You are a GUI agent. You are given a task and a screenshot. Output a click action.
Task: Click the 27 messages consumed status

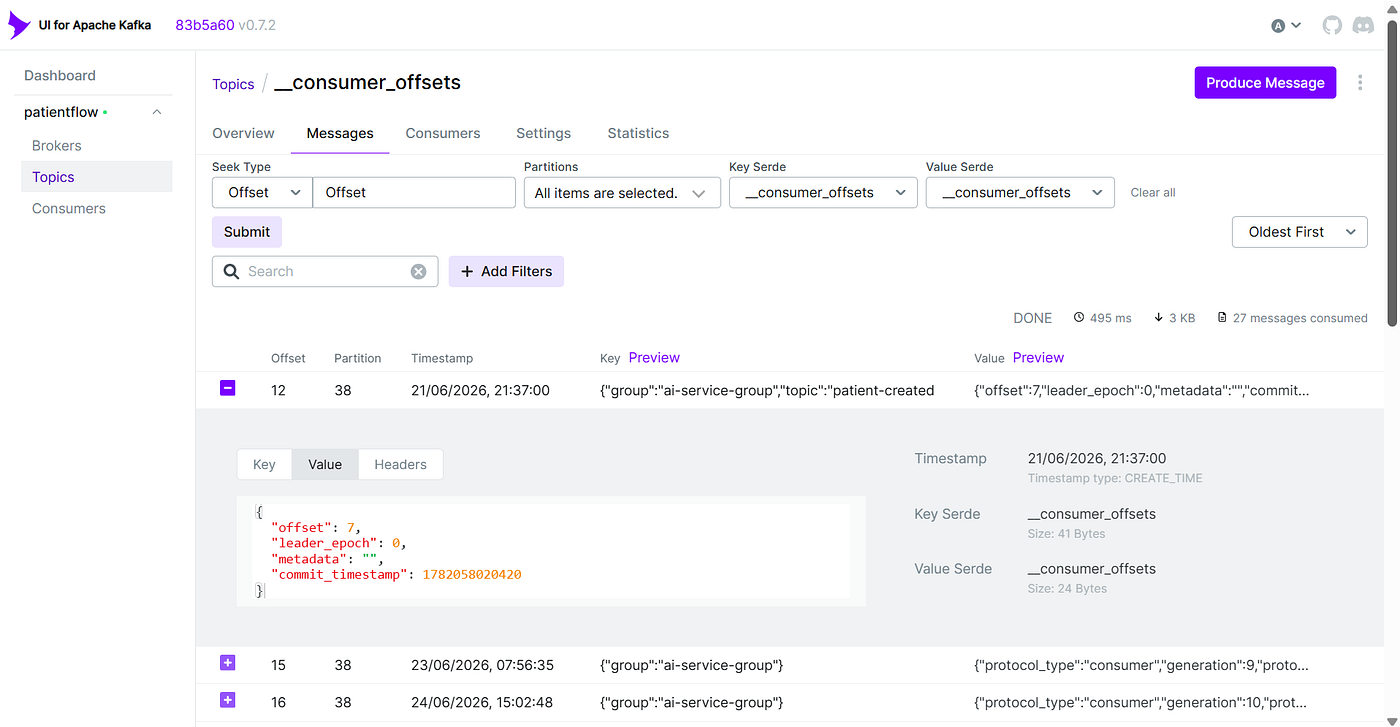coord(1292,318)
